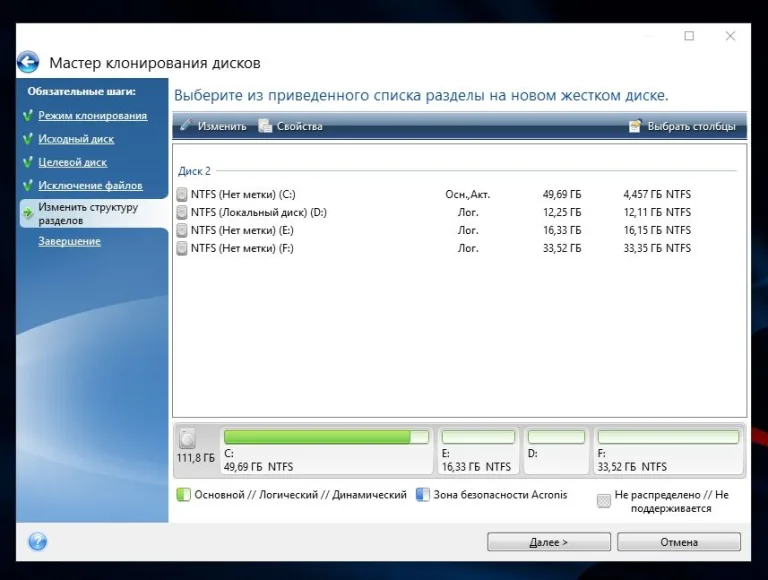This screenshot has height=580, width=768.
Task: Open the help question mark icon
Action: pyautogui.click(x=38, y=542)
